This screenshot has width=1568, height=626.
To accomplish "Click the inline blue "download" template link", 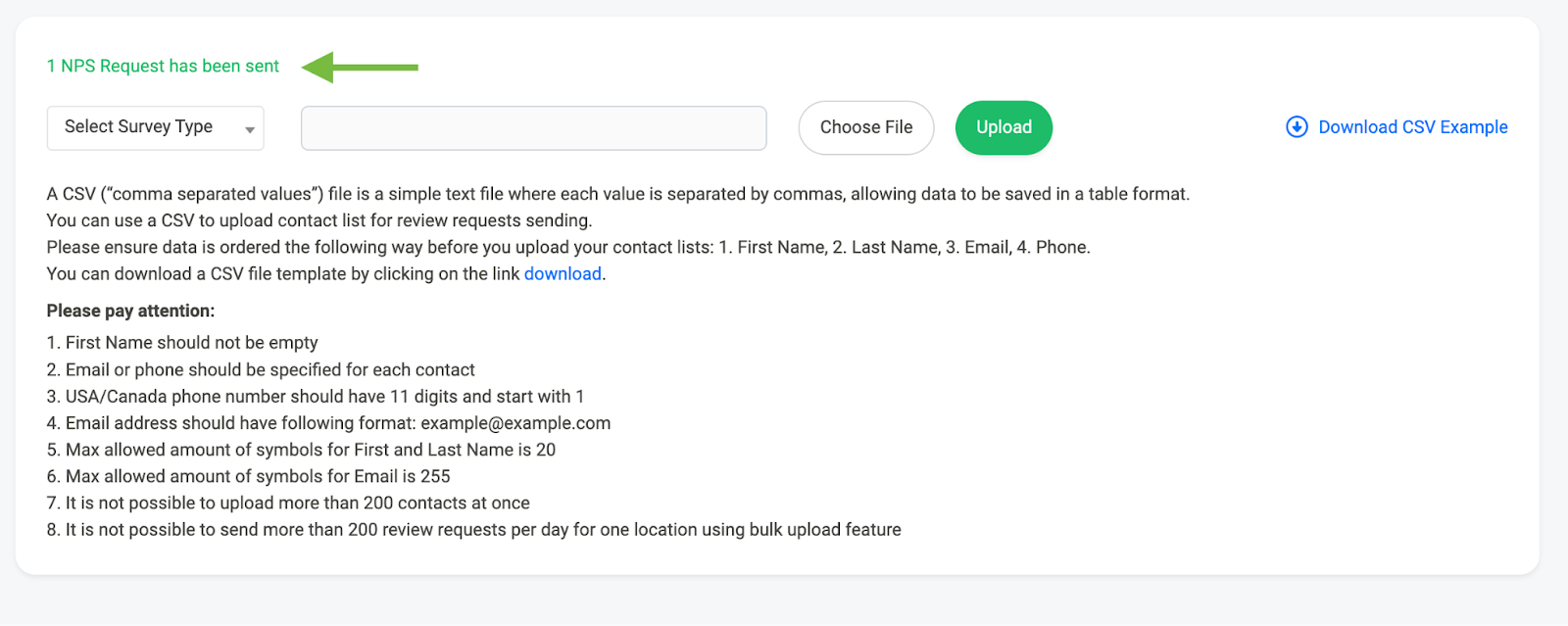I will tap(563, 274).
